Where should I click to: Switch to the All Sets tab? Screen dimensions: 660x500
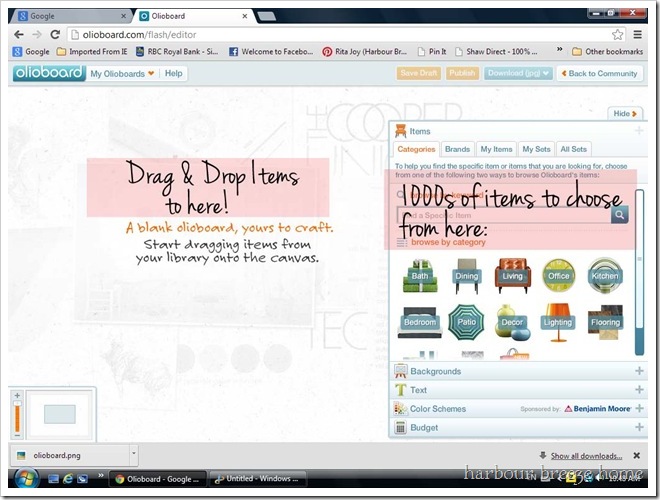coord(573,149)
